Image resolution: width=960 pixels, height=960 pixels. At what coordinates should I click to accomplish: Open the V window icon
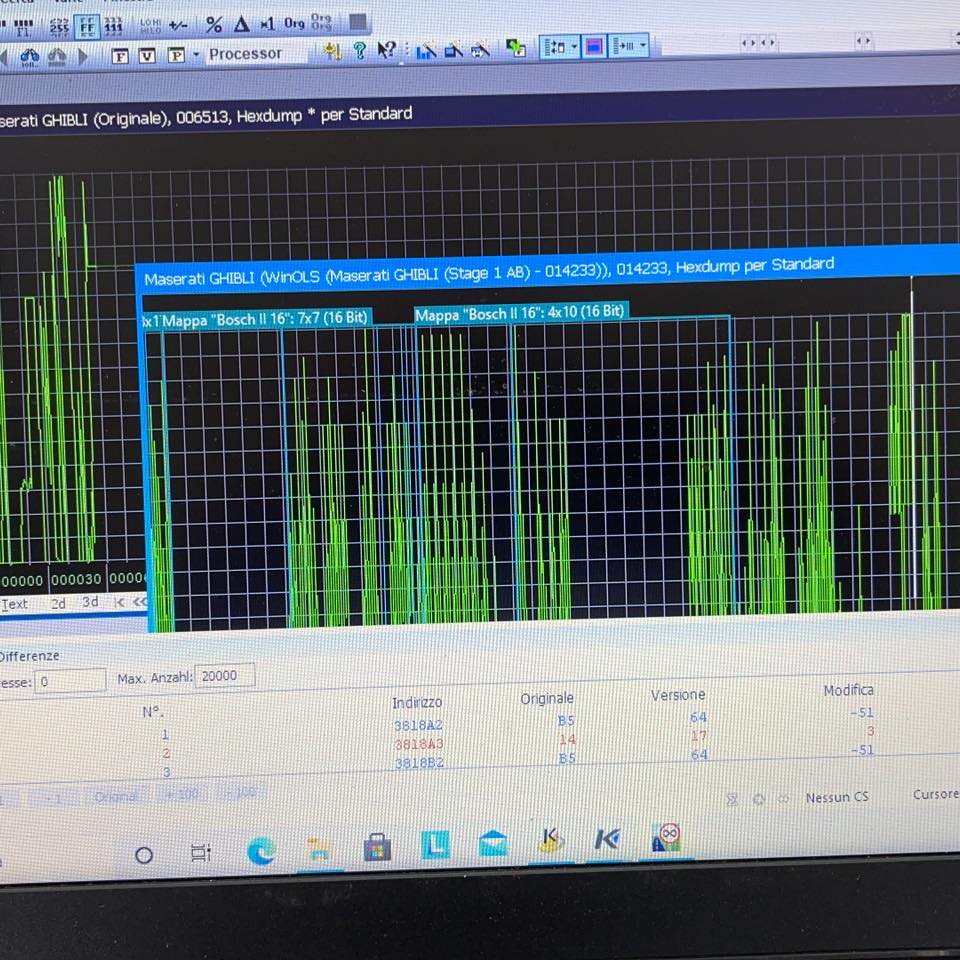coord(147,56)
